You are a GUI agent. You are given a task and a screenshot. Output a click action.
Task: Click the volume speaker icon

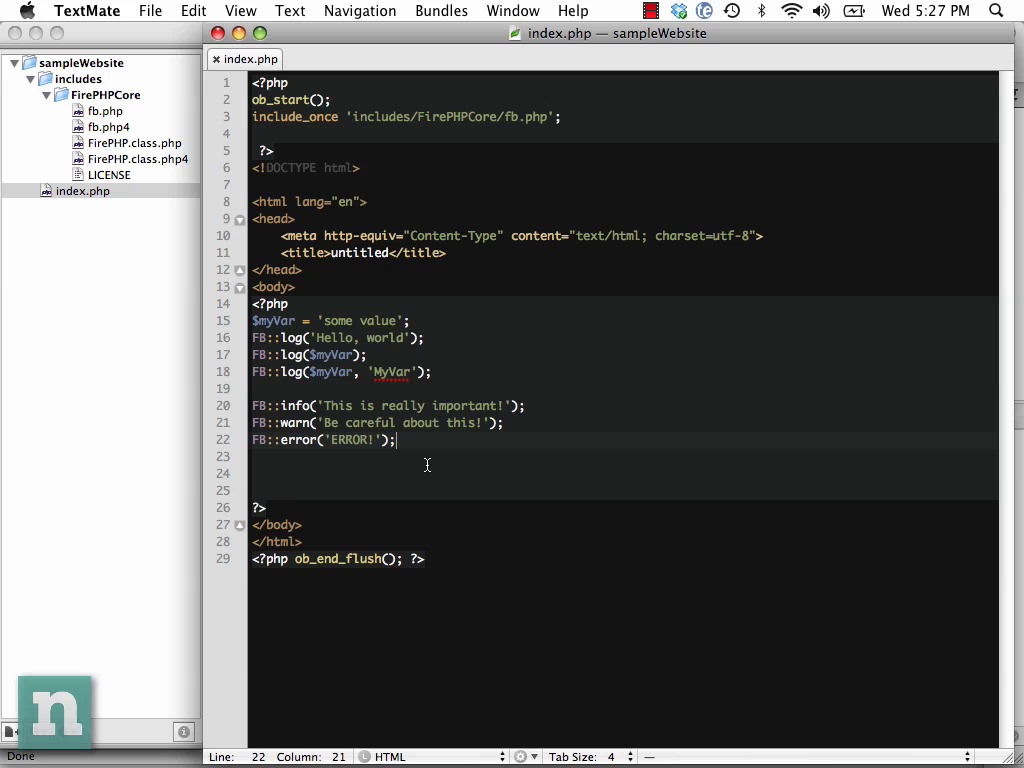[x=822, y=10]
